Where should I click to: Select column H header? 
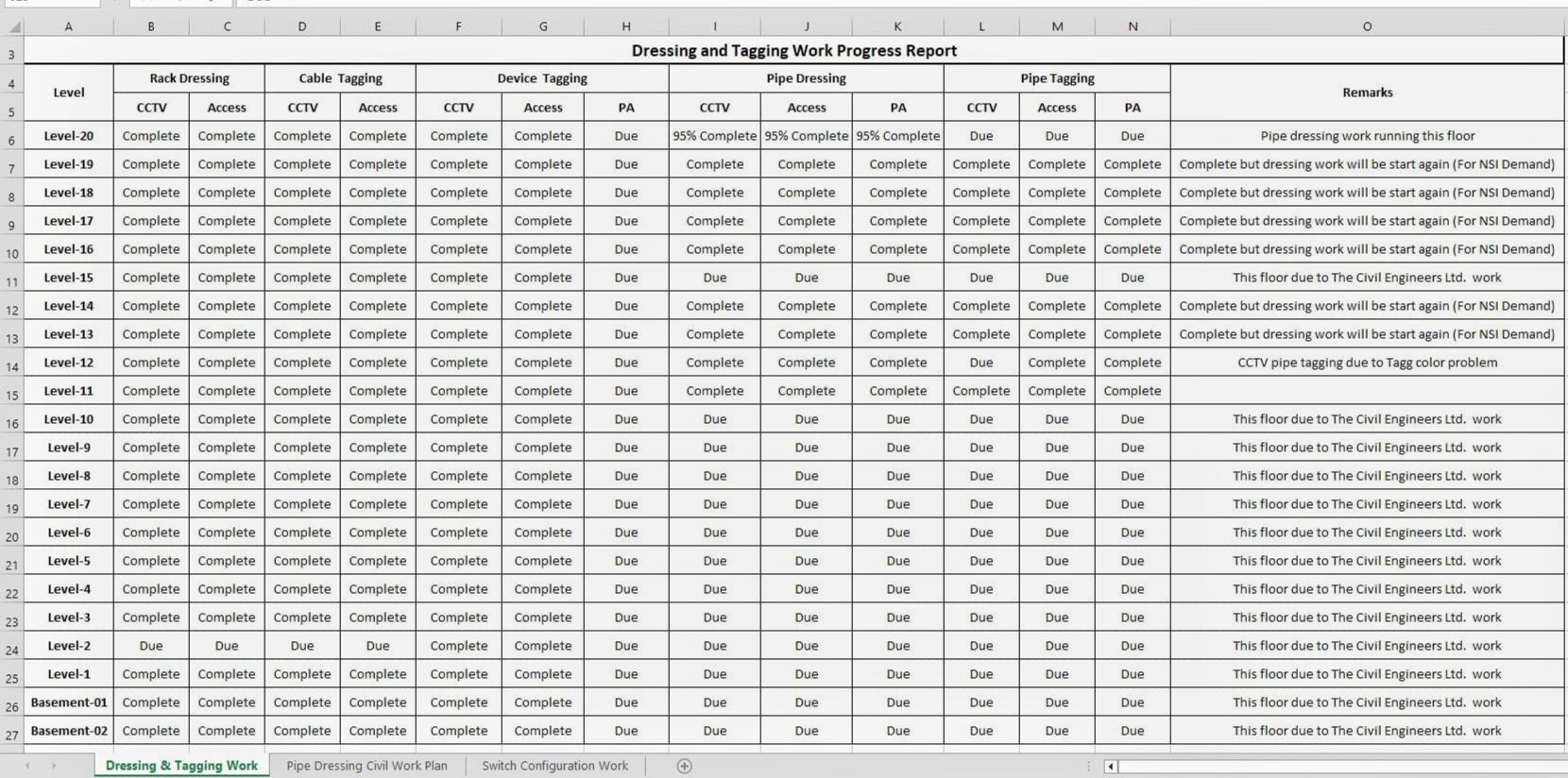click(x=625, y=26)
